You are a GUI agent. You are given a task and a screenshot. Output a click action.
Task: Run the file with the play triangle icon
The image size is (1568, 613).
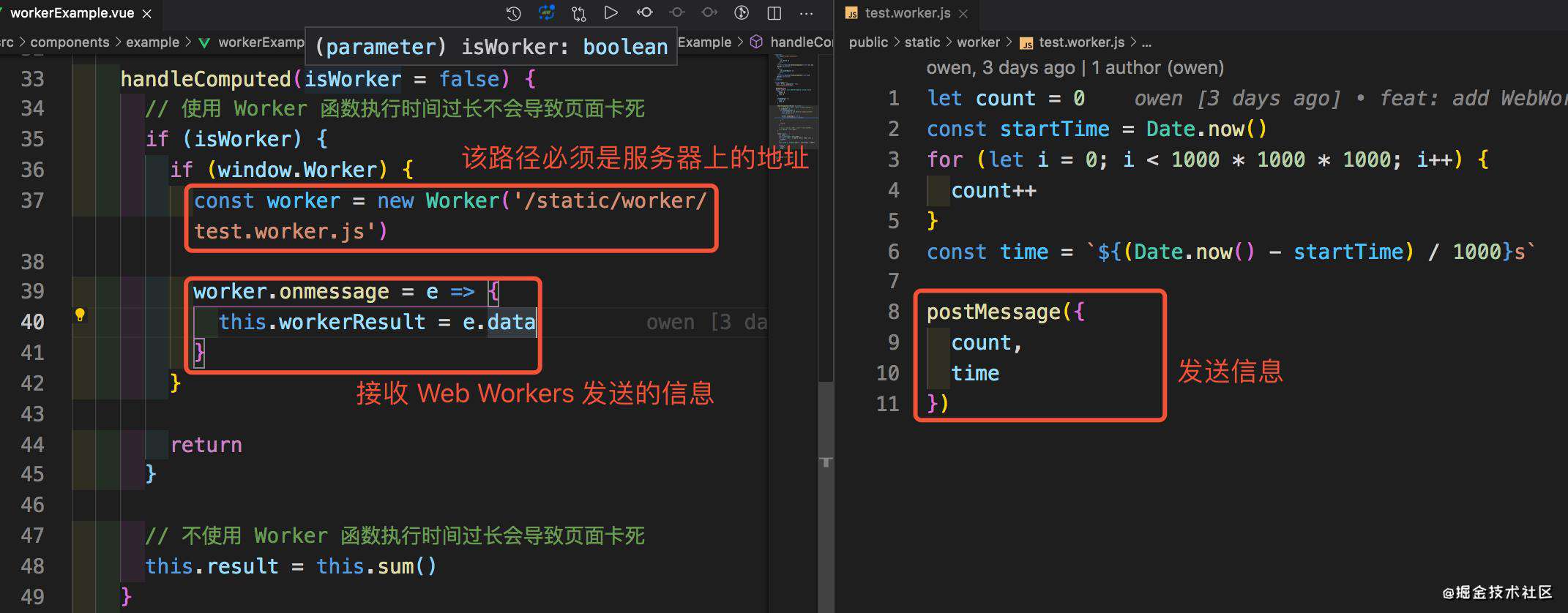(611, 12)
